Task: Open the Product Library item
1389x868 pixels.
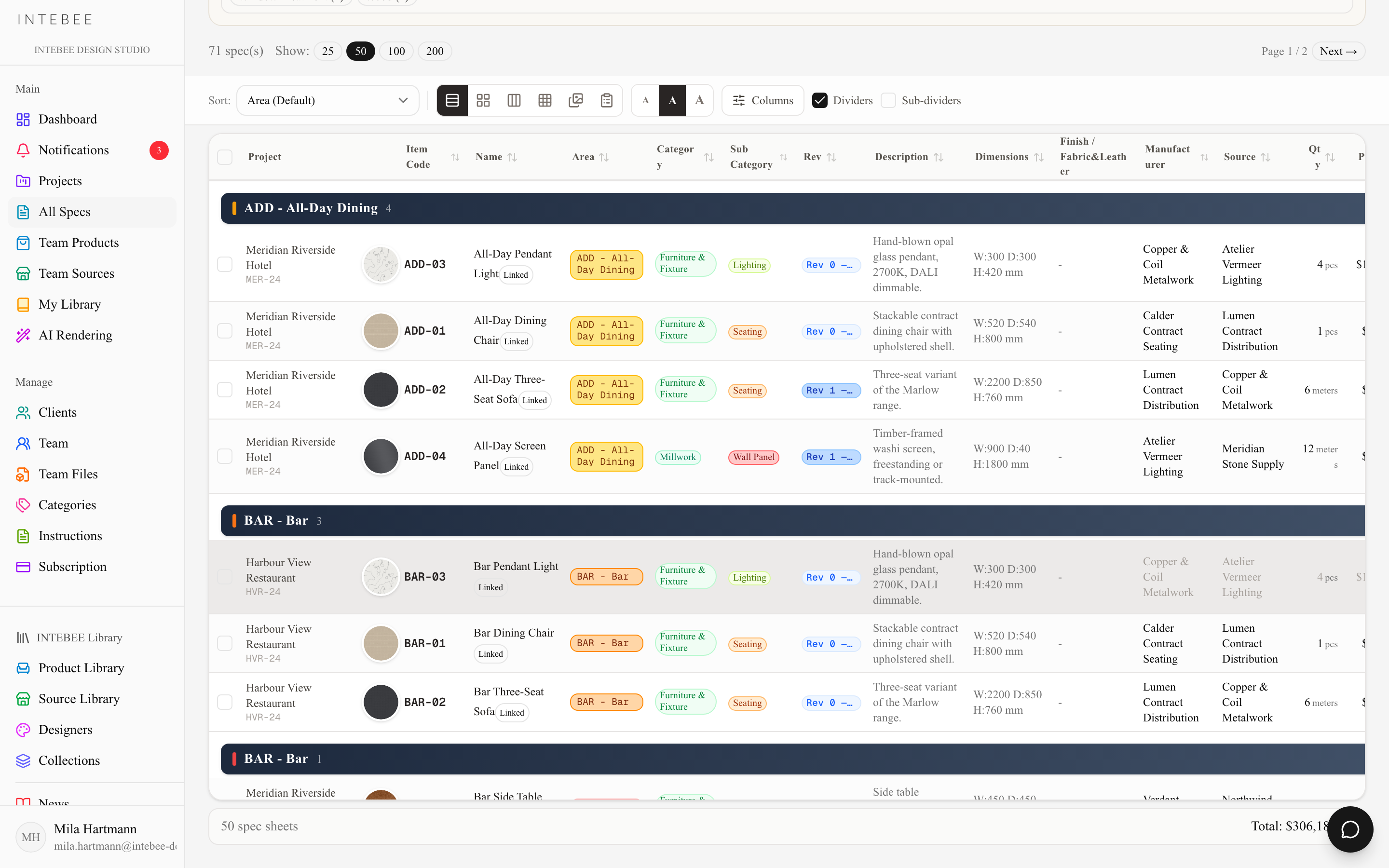Action: pyautogui.click(x=92, y=668)
